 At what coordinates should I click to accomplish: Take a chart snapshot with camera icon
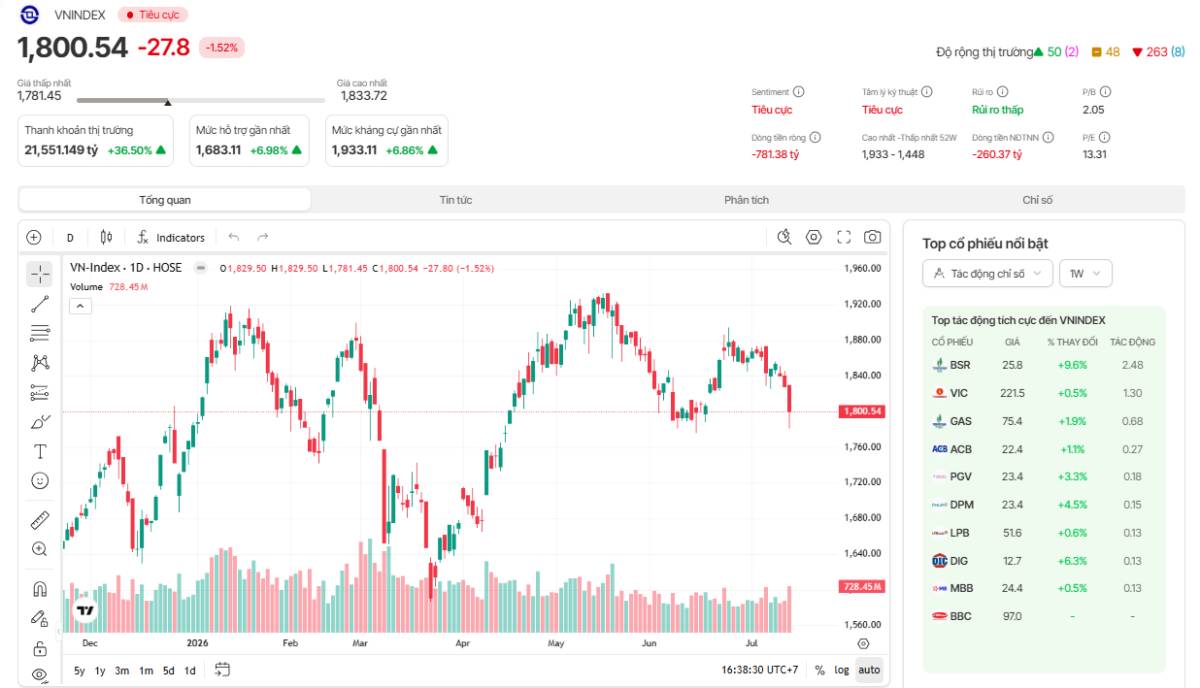(873, 237)
